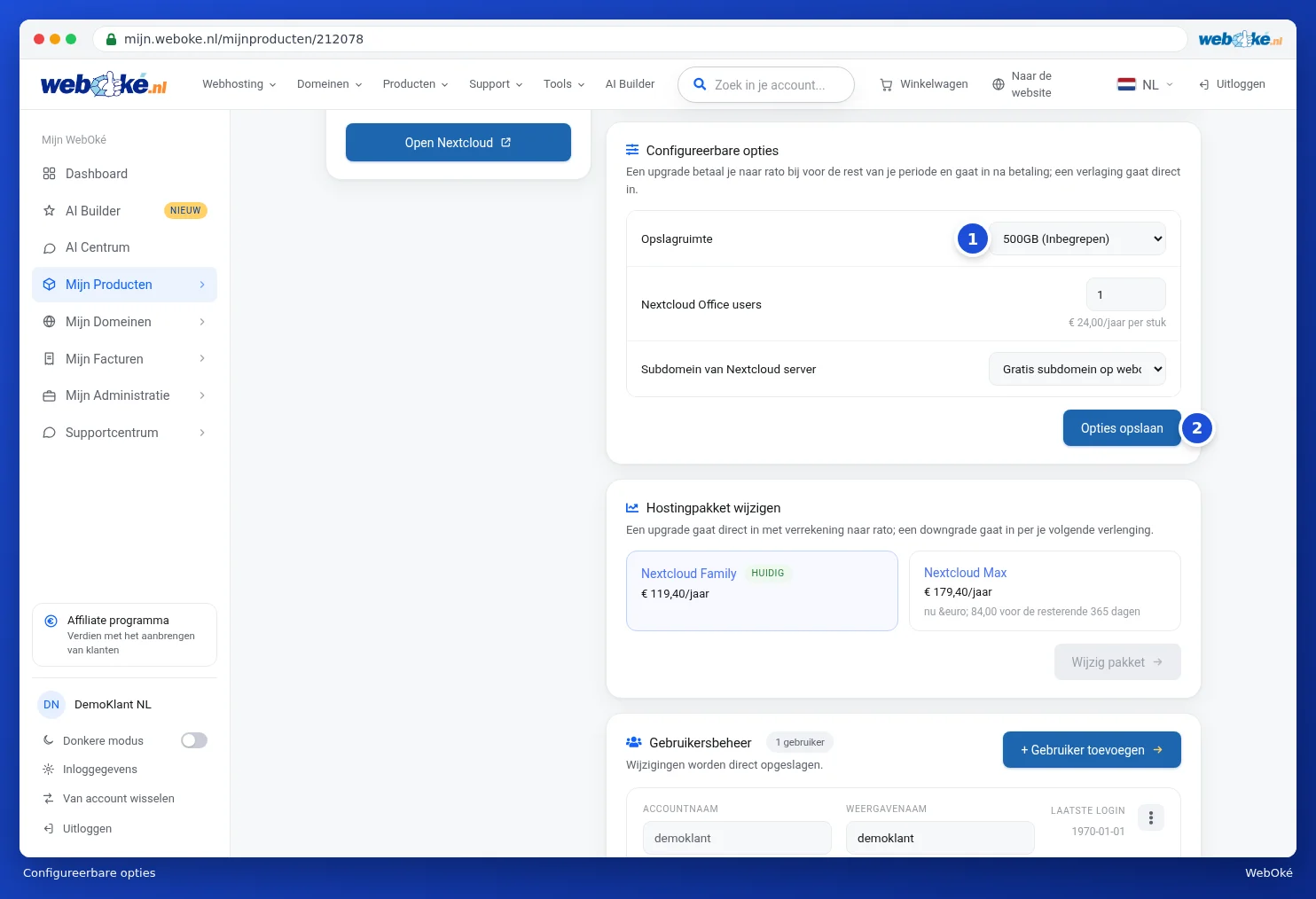Select the Nextcloud Family package card

pyautogui.click(x=762, y=591)
